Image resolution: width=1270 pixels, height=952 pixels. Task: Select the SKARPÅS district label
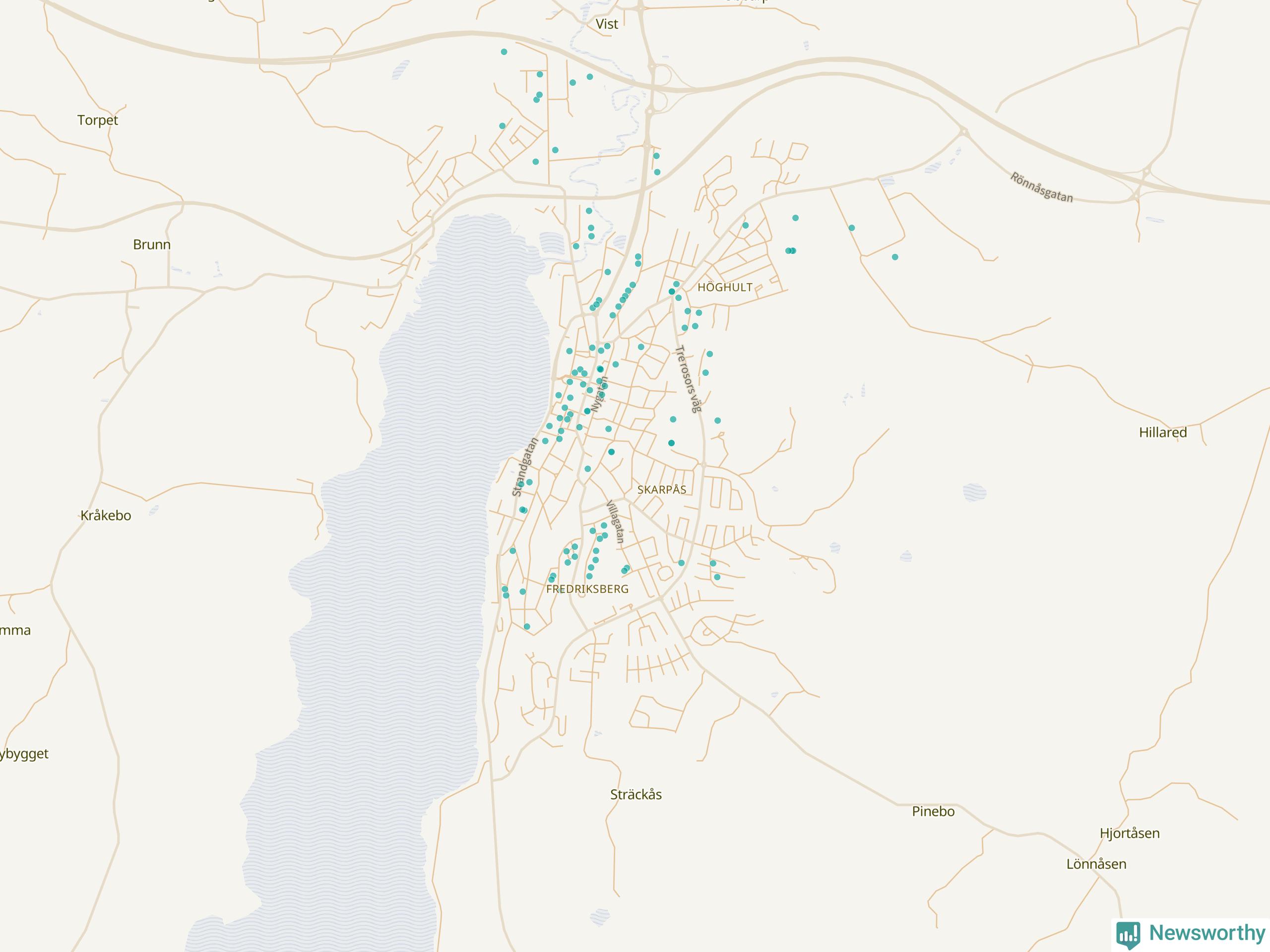pos(661,489)
